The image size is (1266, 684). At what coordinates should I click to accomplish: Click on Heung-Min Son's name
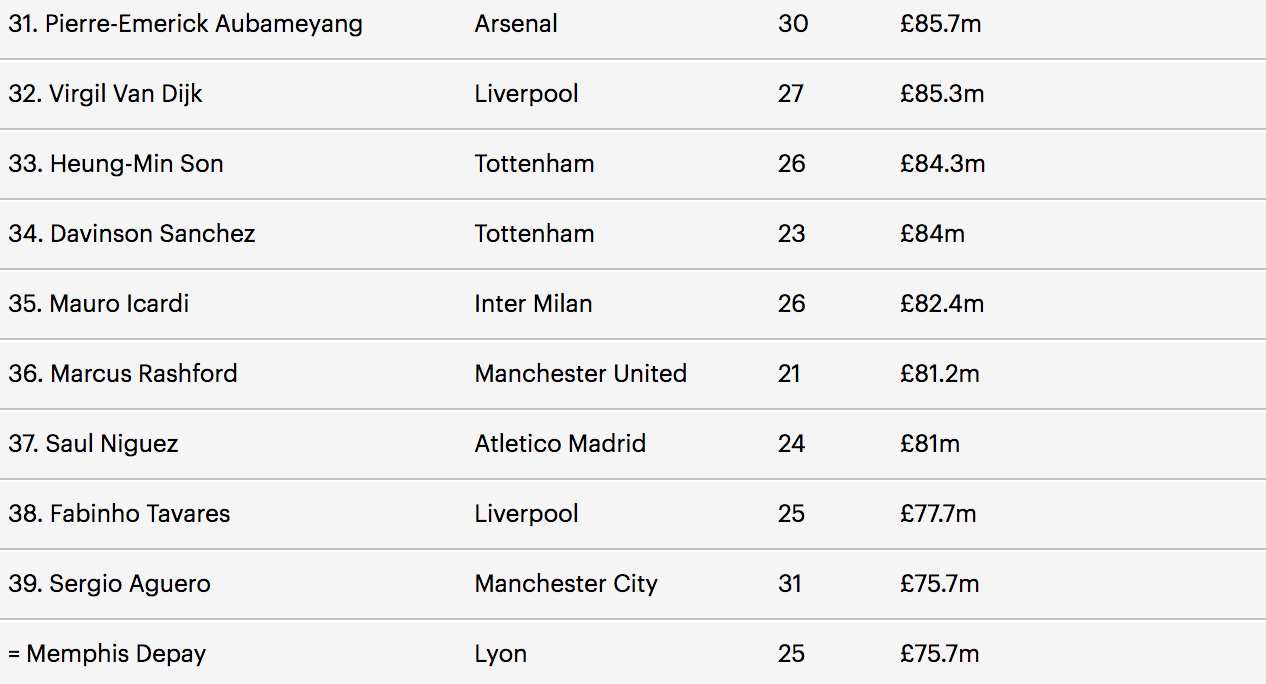point(115,164)
